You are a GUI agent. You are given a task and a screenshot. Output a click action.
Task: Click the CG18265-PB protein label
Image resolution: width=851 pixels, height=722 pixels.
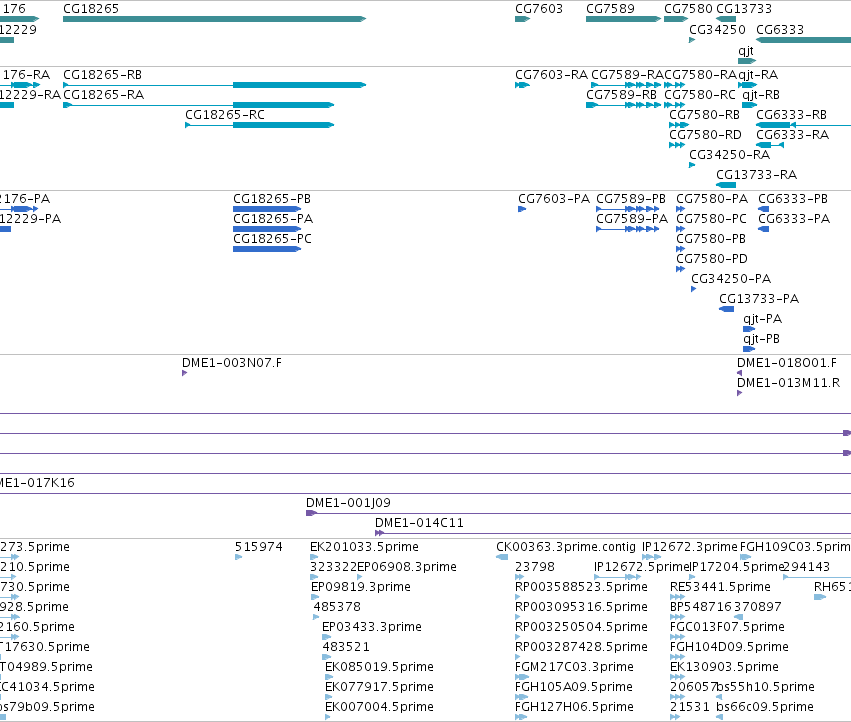[x=272, y=199]
